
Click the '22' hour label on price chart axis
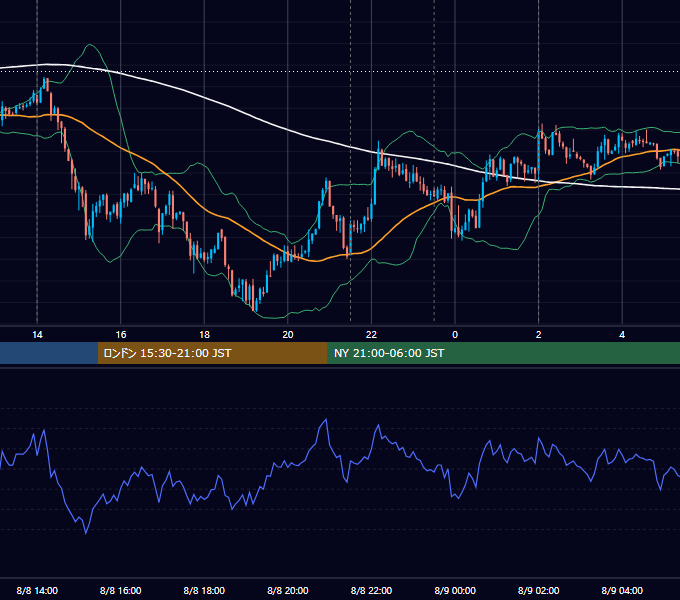371,335
